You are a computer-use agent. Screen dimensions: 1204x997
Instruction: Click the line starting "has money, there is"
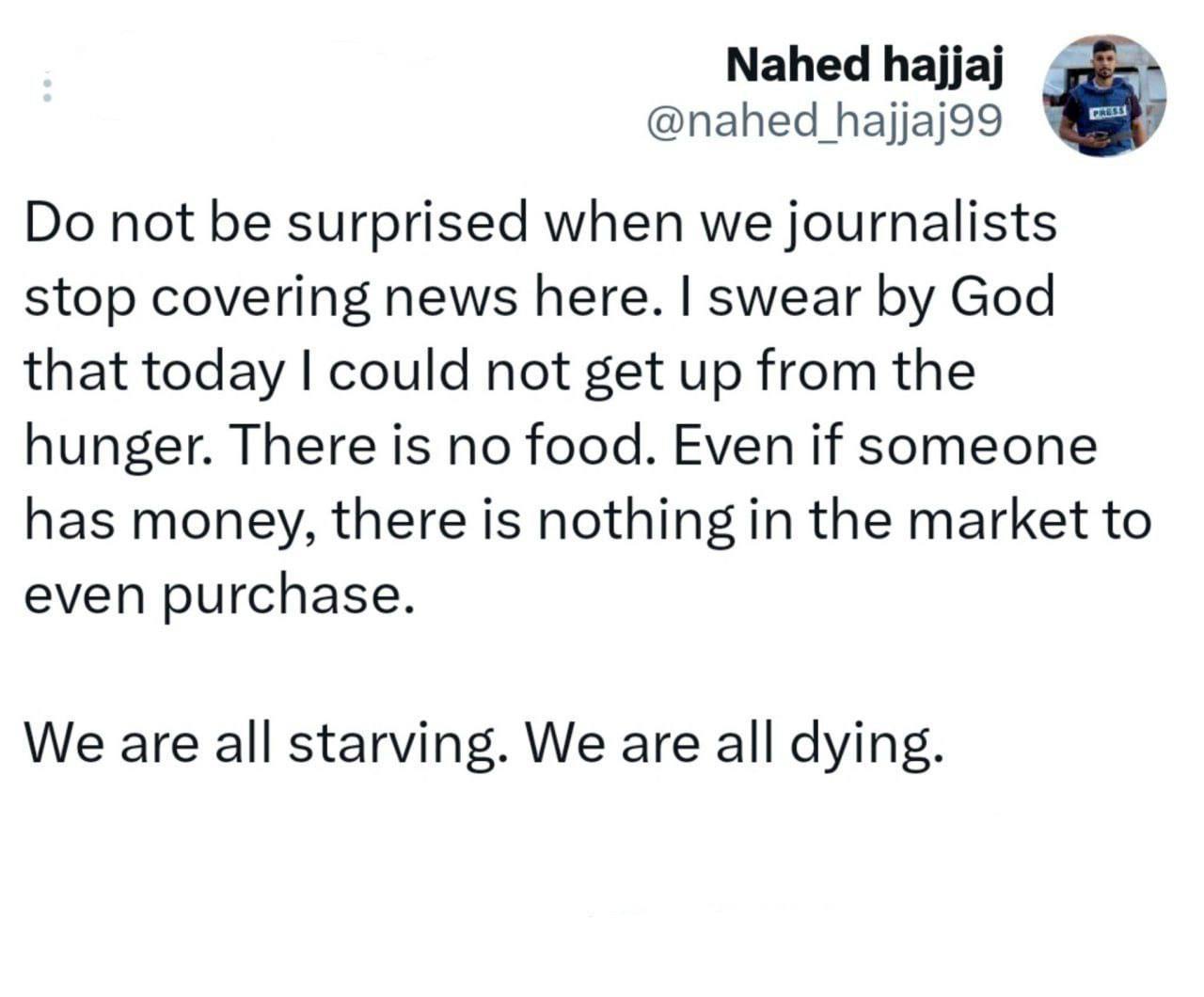(587, 519)
